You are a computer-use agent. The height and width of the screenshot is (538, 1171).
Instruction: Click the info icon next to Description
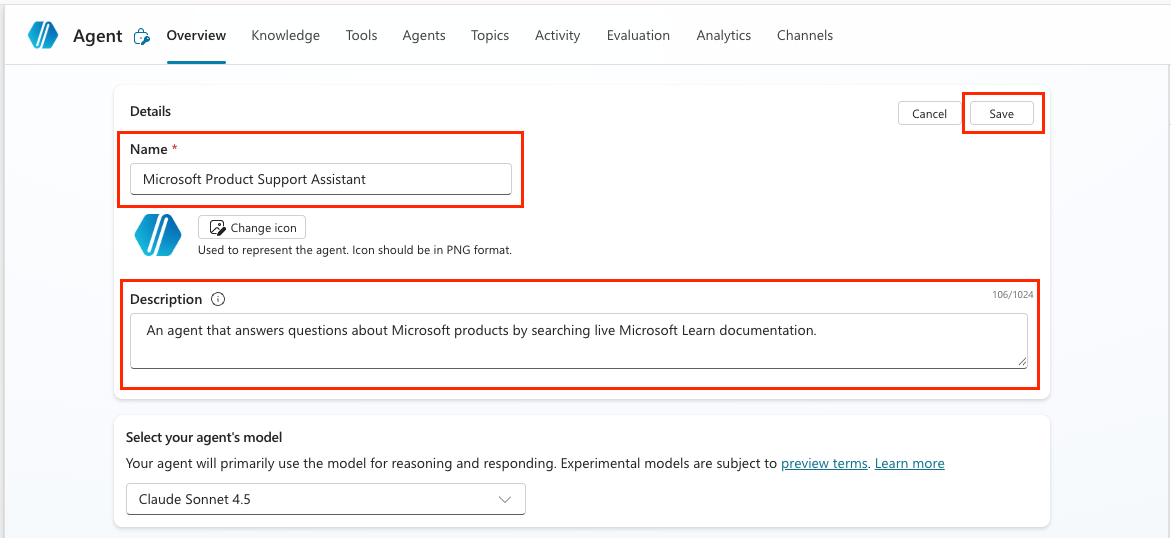(x=218, y=299)
